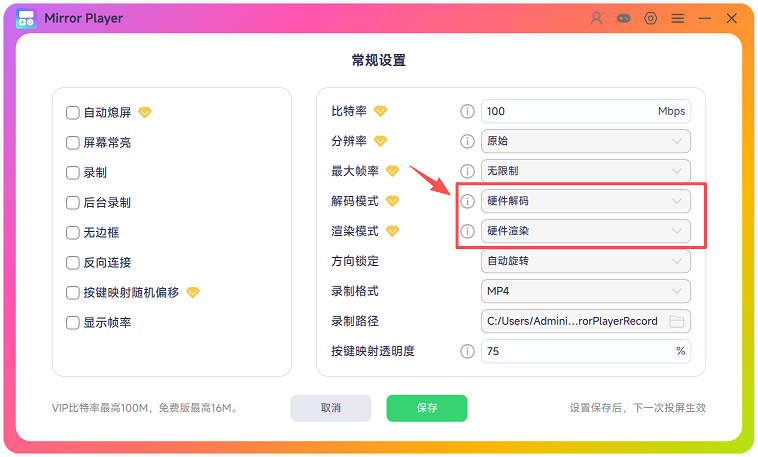This screenshot has width=758, height=457.
Task: Enable the 自动熄屏 checkbox
Action: point(73,113)
